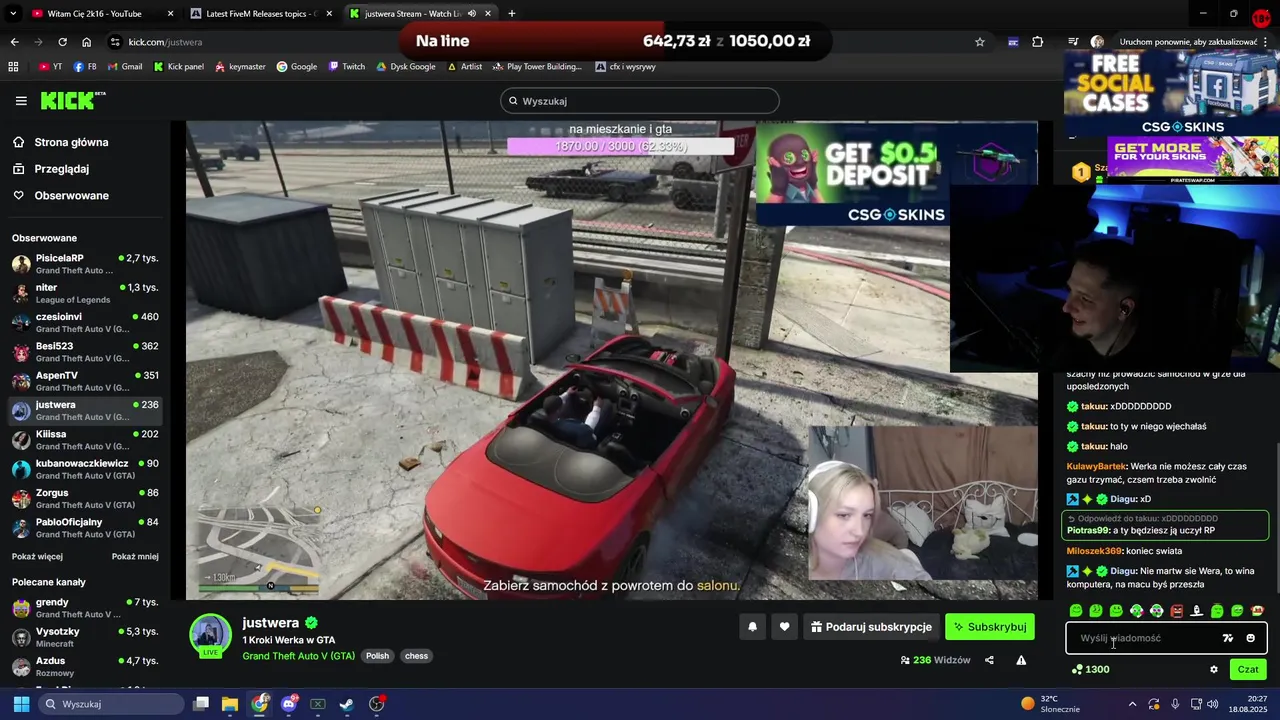The image size is (1280, 720).
Task: Click the Polish language tag
Action: [377, 656]
